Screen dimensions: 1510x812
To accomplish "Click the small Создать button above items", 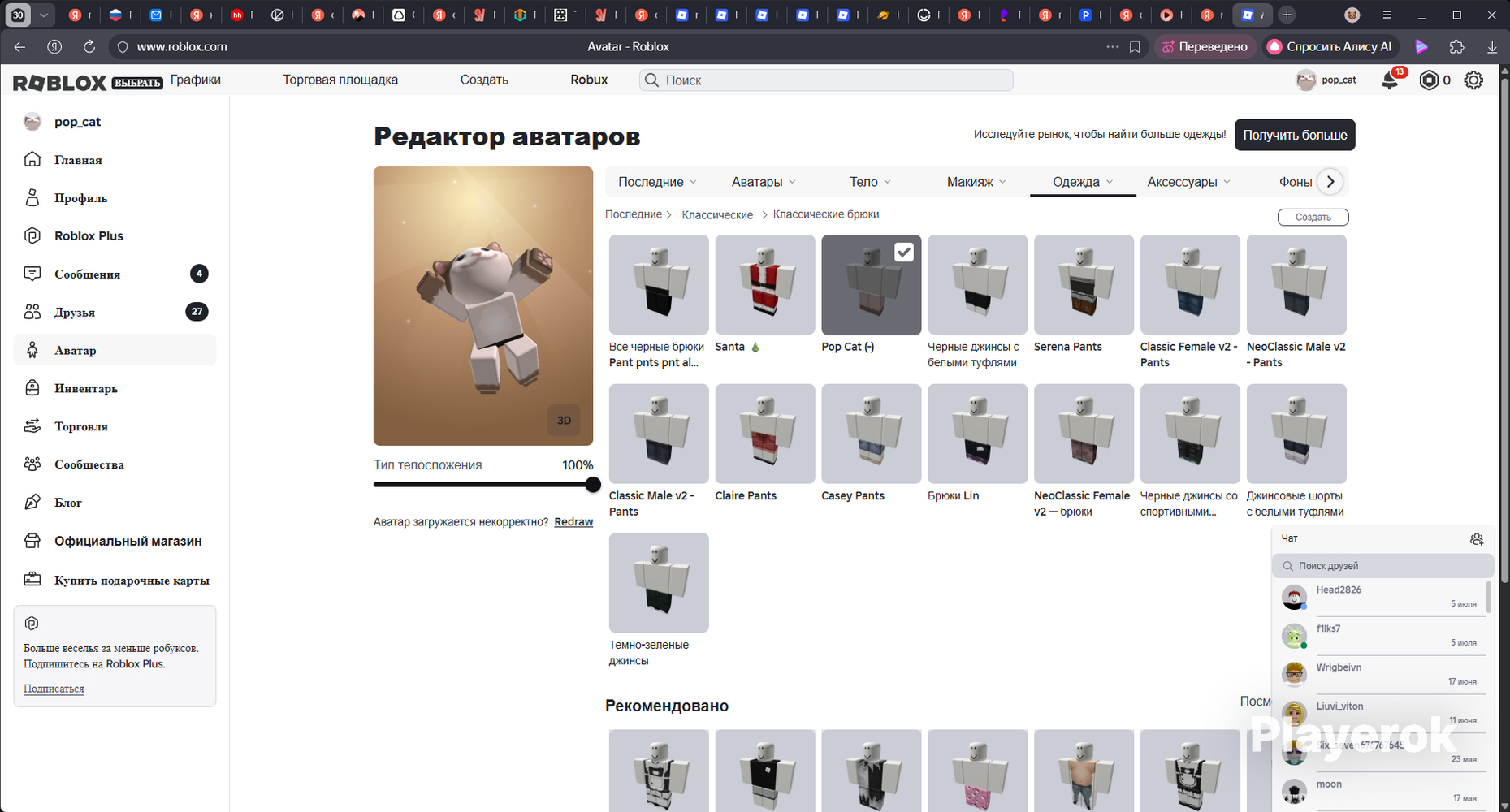I will 1313,217.
